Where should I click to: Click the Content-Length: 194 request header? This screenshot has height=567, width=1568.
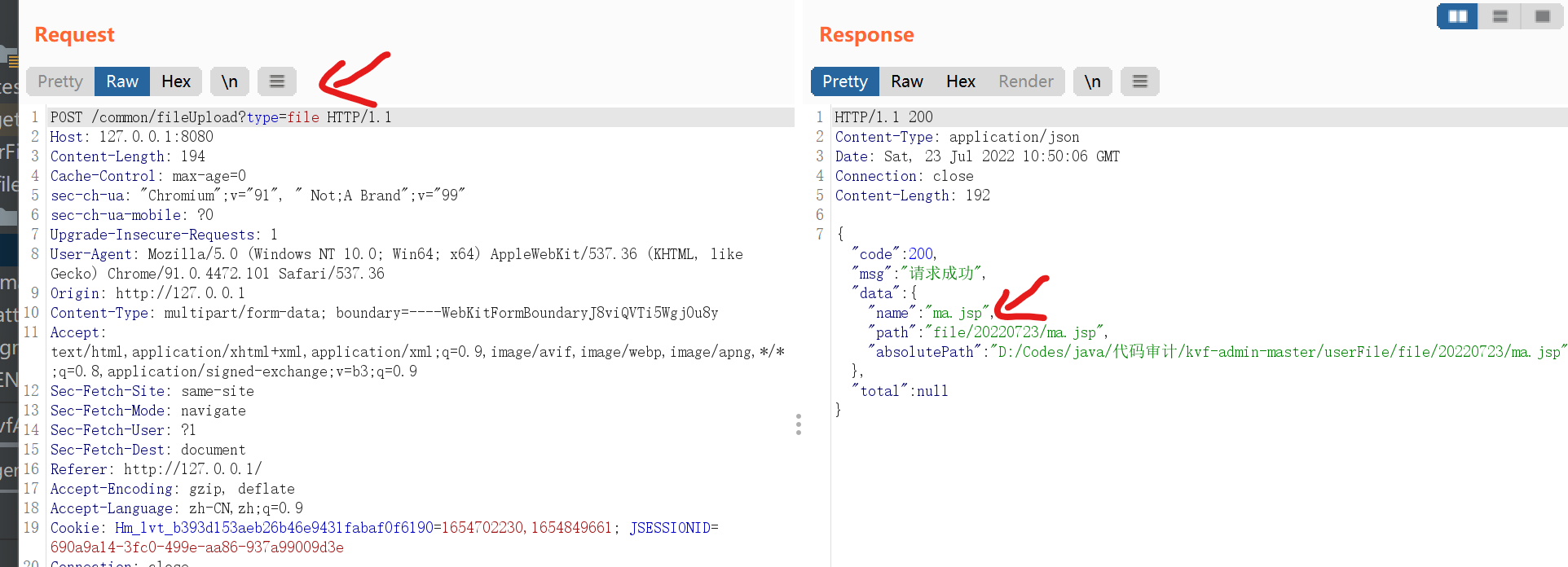tap(128, 156)
